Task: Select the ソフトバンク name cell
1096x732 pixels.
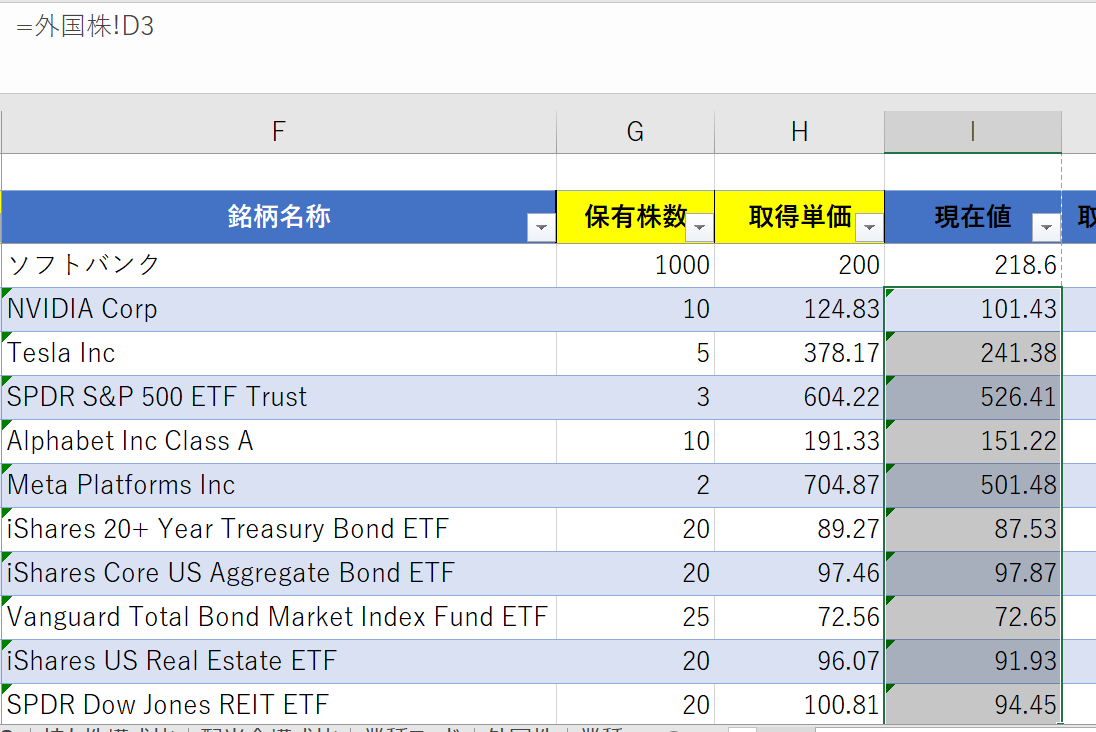Action: 279,265
